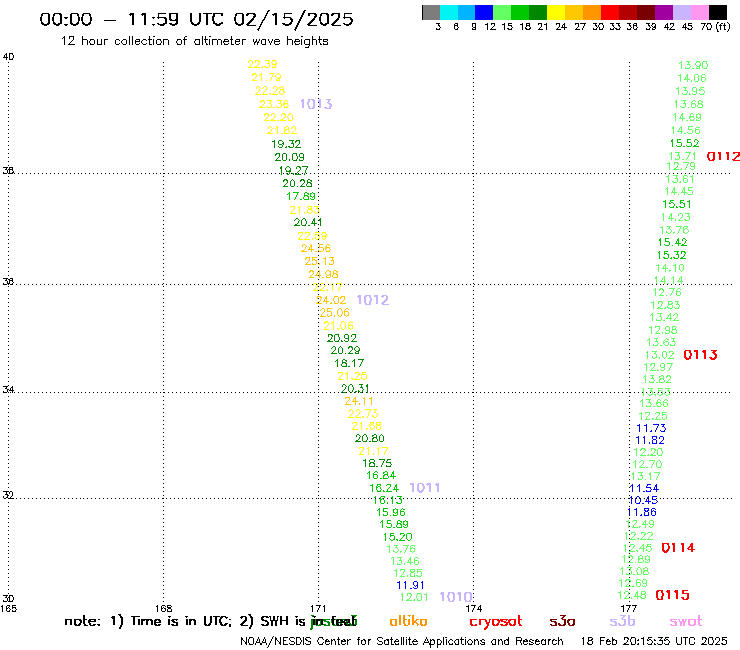Select the swot satellite legend label
Screen dimensions: 740x650
tap(686, 621)
